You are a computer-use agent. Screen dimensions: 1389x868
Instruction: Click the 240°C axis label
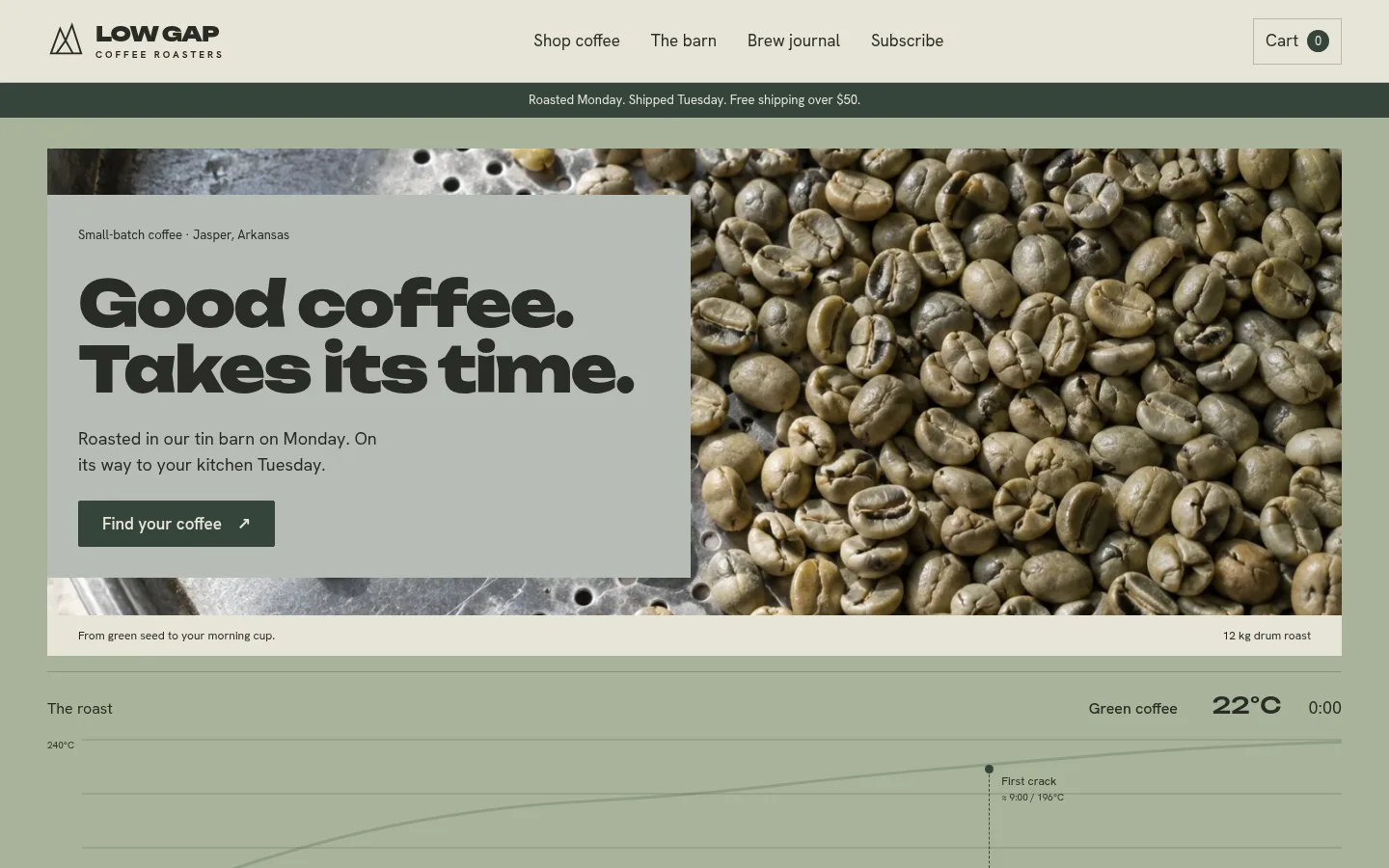coord(61,746)
